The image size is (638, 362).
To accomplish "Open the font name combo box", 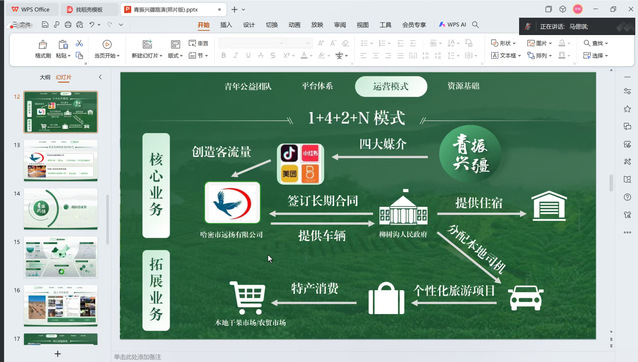I will [251, 43].
